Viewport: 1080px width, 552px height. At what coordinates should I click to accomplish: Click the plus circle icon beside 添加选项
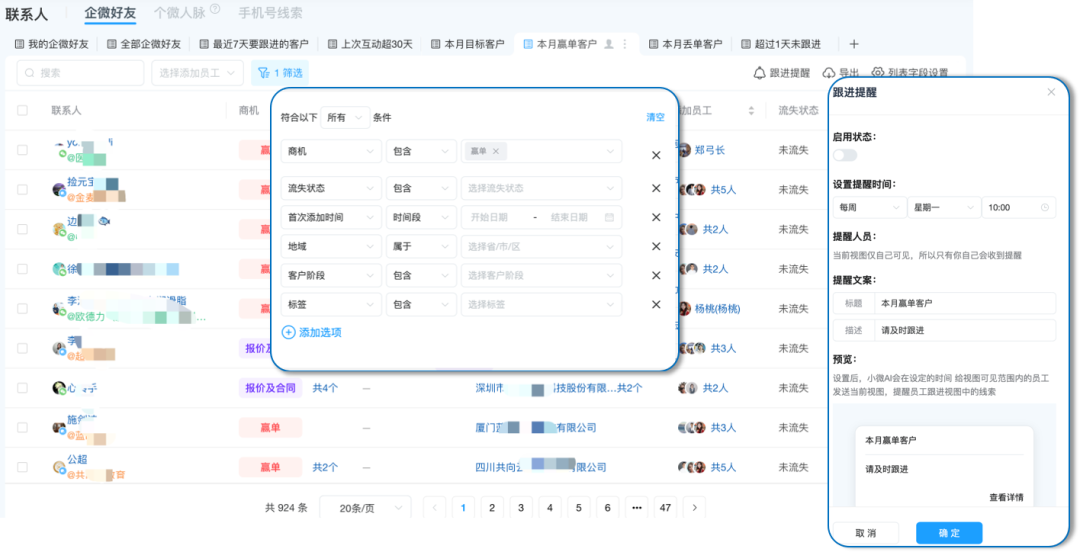(x=289, y=332)
